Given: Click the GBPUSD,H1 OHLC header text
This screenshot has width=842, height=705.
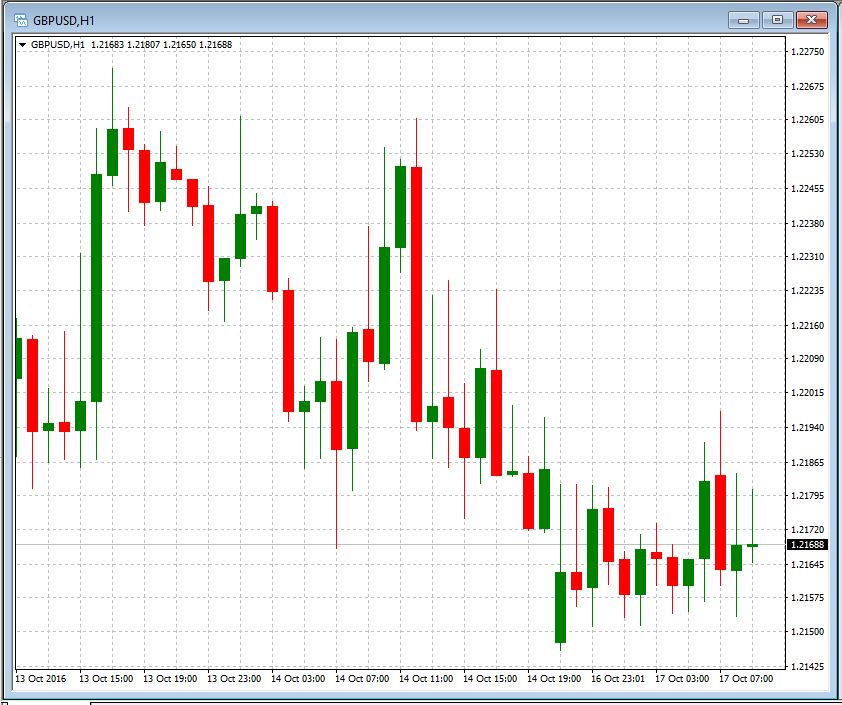Looking at the screenshot, I should tap(132, 45).
